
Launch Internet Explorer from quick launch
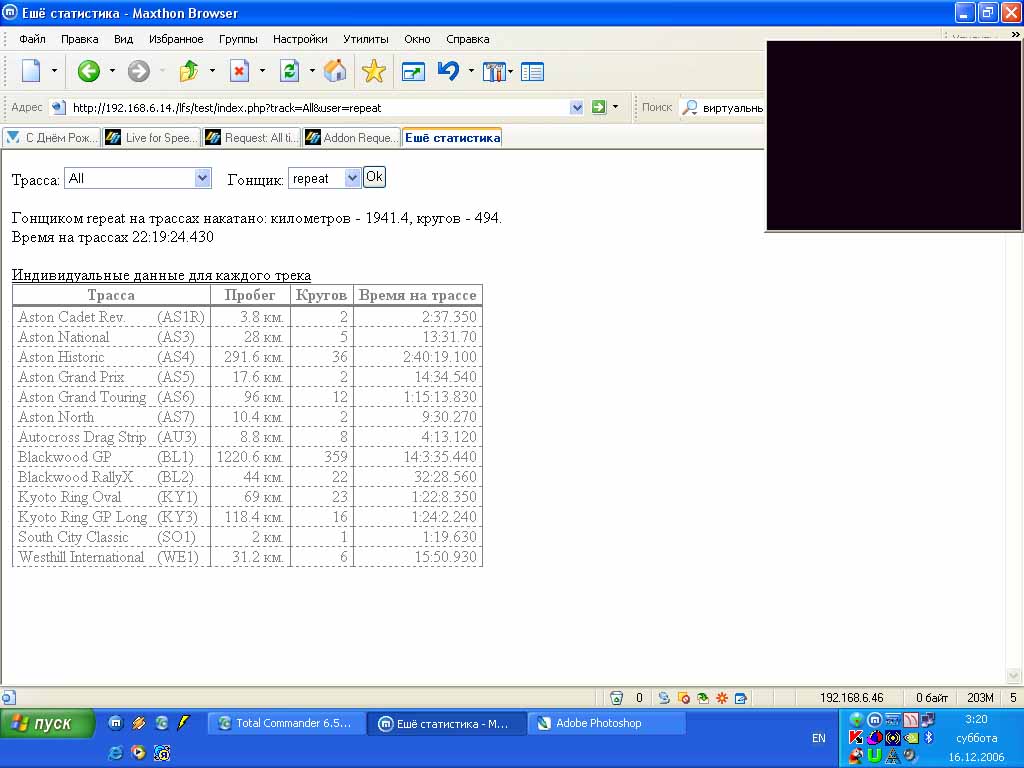pos(116,752)
